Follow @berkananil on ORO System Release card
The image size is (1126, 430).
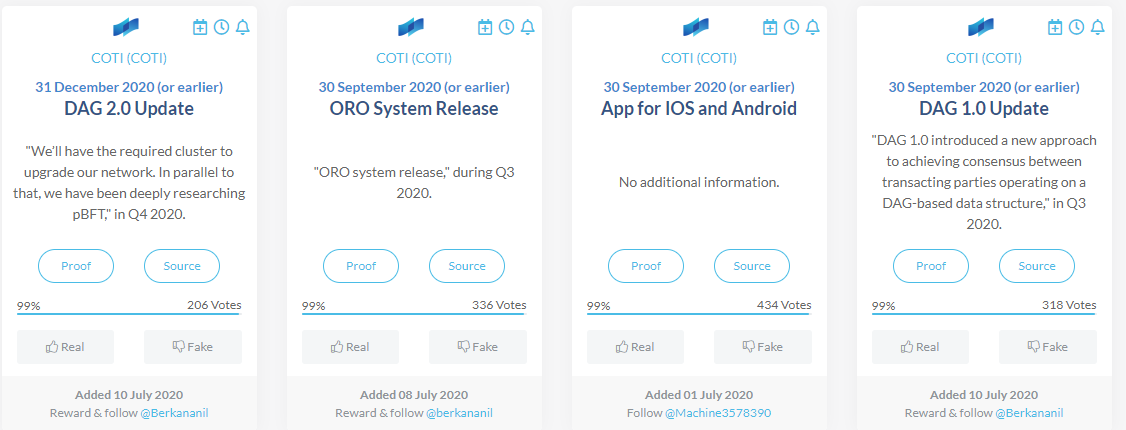pyautogui.click(x=459, y=413)
